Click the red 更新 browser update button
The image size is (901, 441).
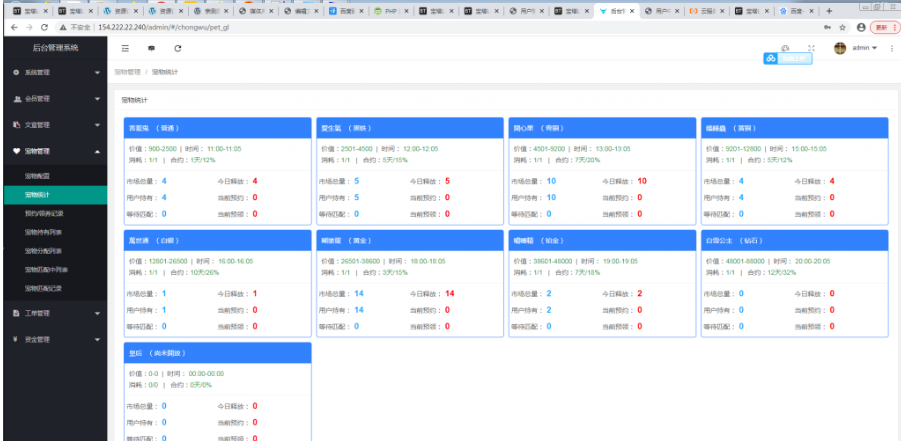pos(884,27)
